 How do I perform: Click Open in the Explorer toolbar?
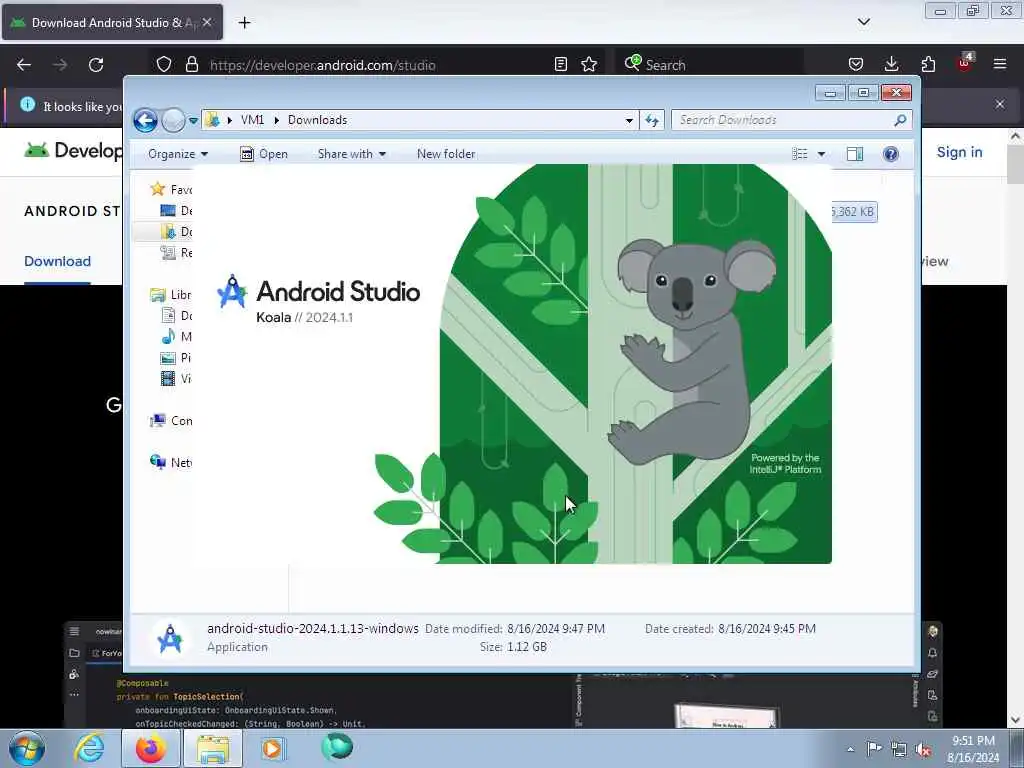pos(264,154)
